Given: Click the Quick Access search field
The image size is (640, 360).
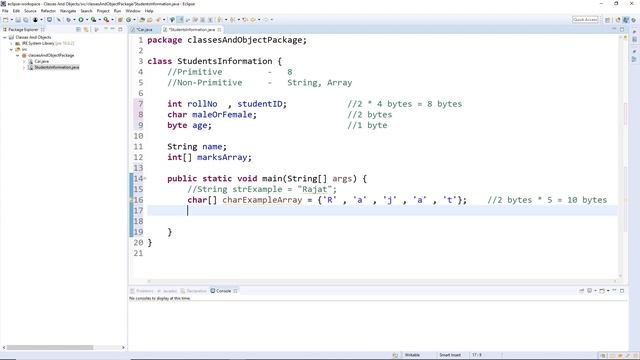Looking at the screenshot, I should tap(585, 20).
